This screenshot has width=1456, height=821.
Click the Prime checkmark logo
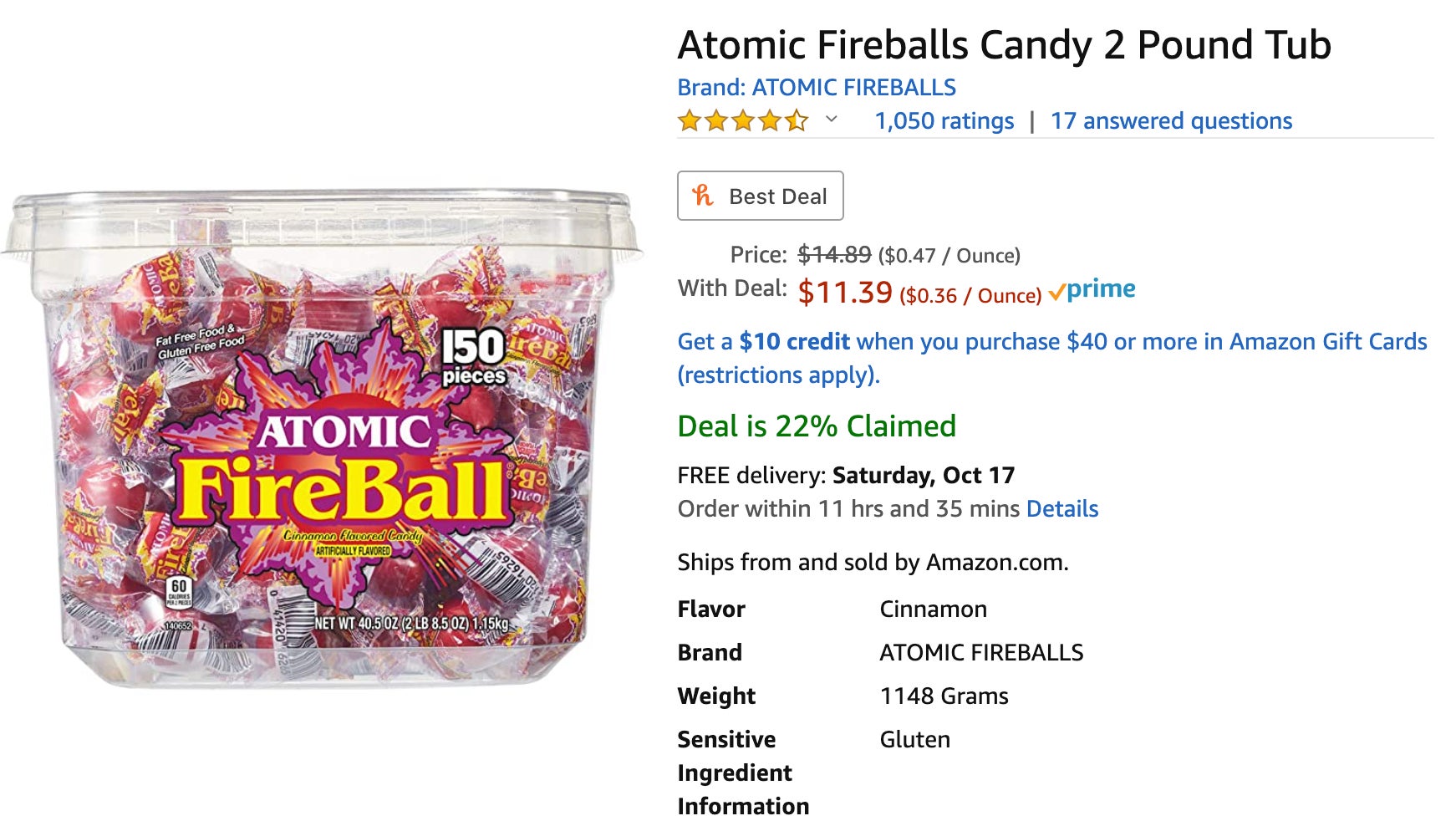tap(1061, 289)
